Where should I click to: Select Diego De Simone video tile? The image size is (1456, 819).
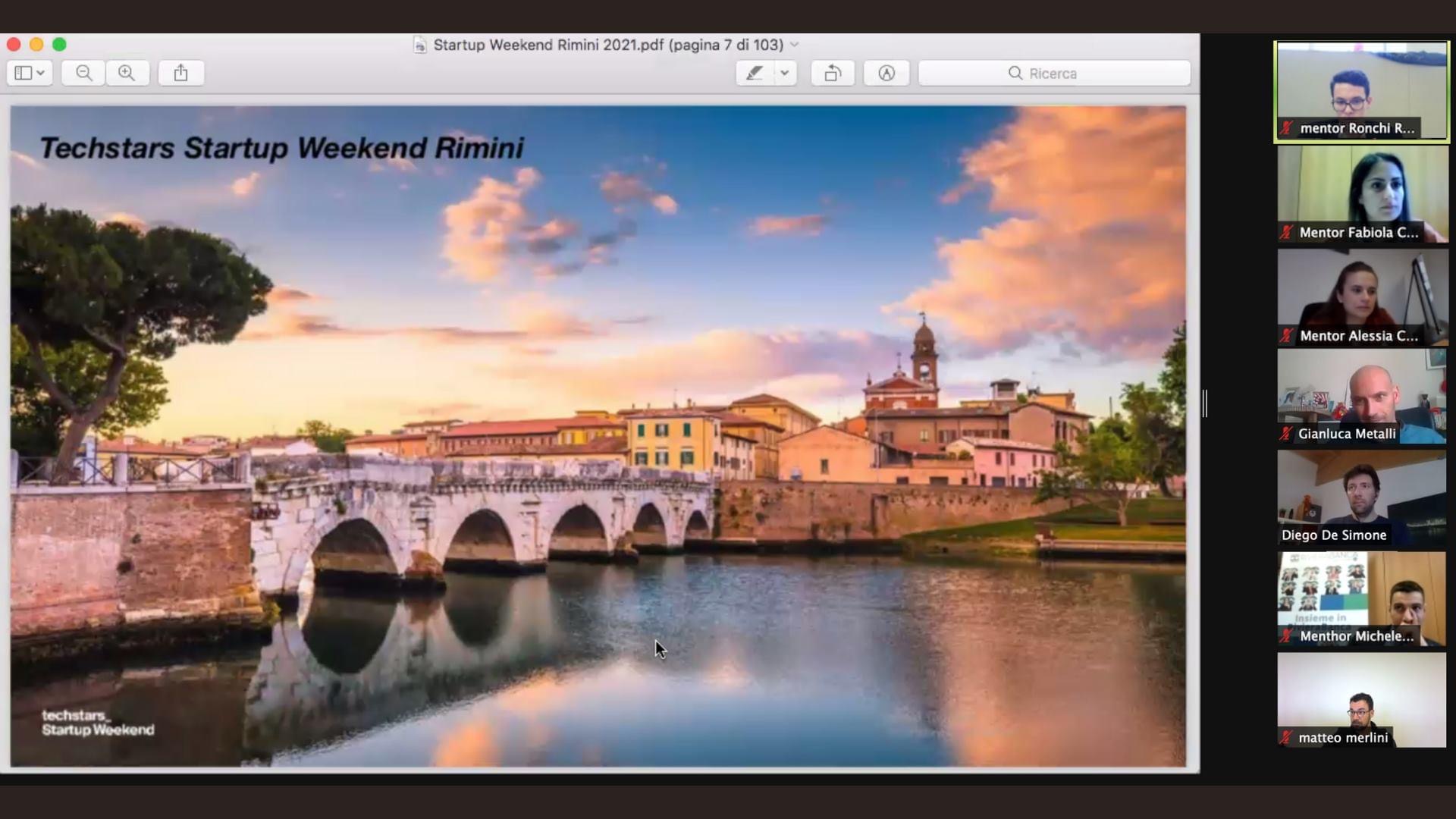(1361, 498)
